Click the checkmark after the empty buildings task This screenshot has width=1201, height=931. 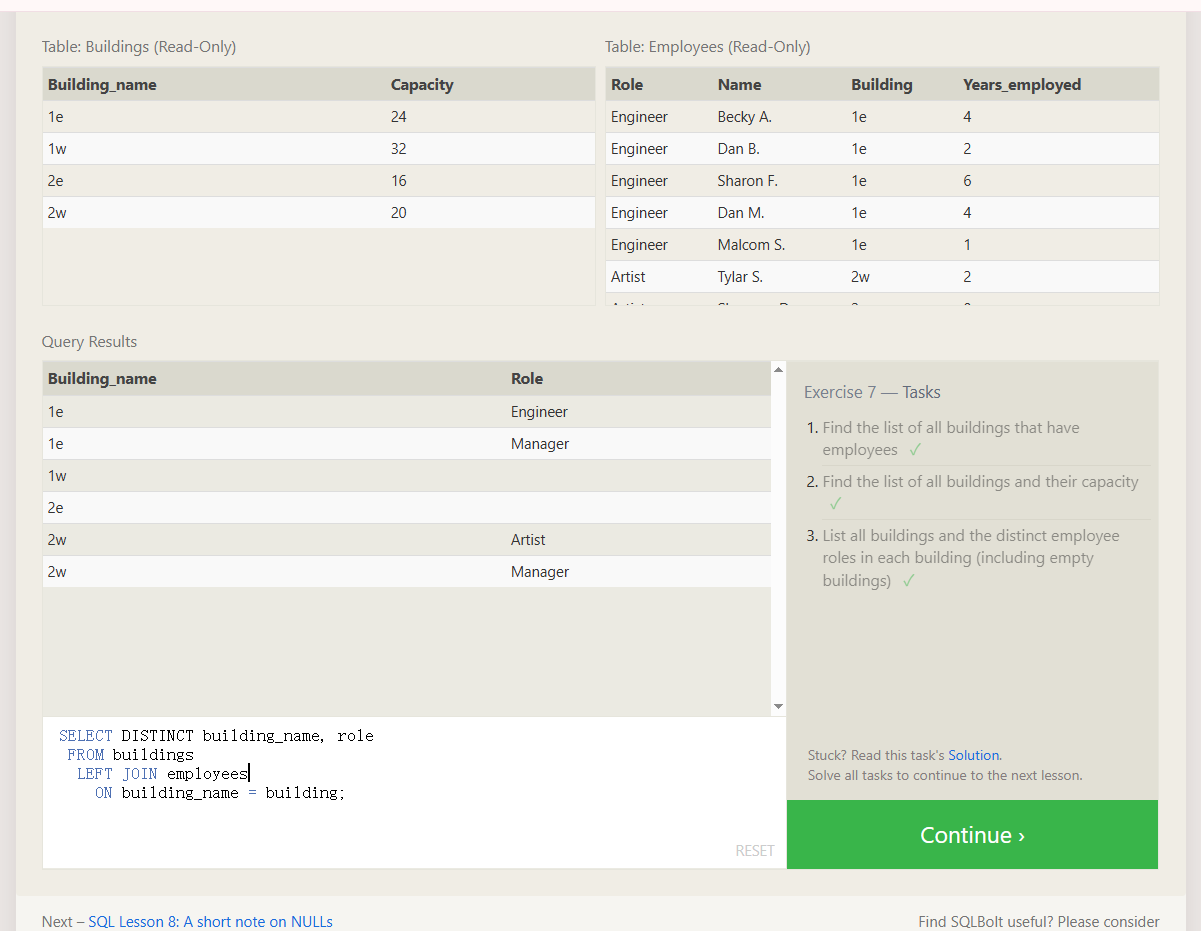coord(908,581)
